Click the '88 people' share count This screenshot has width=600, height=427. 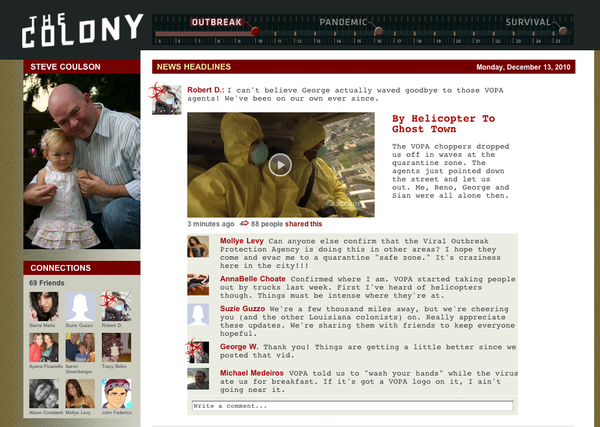(267, 224)
